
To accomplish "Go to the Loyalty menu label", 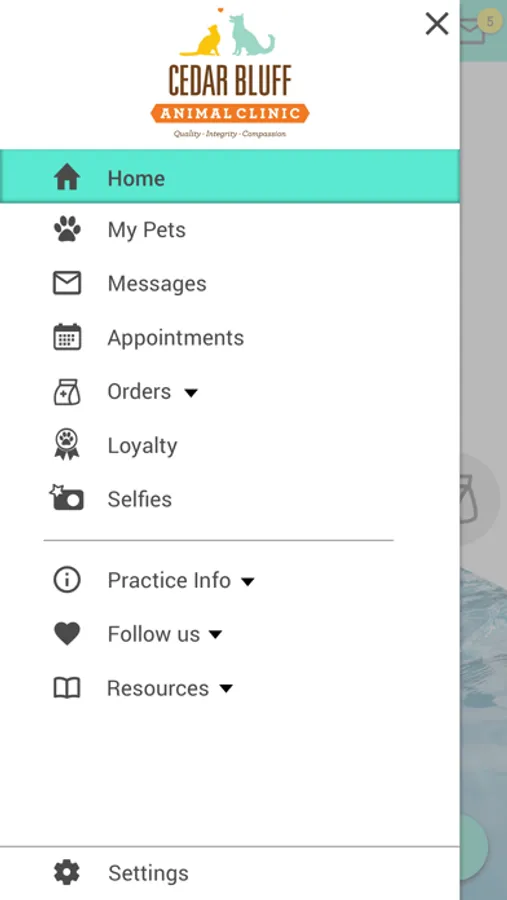I will pyautogui.click(x=142, y=446).
